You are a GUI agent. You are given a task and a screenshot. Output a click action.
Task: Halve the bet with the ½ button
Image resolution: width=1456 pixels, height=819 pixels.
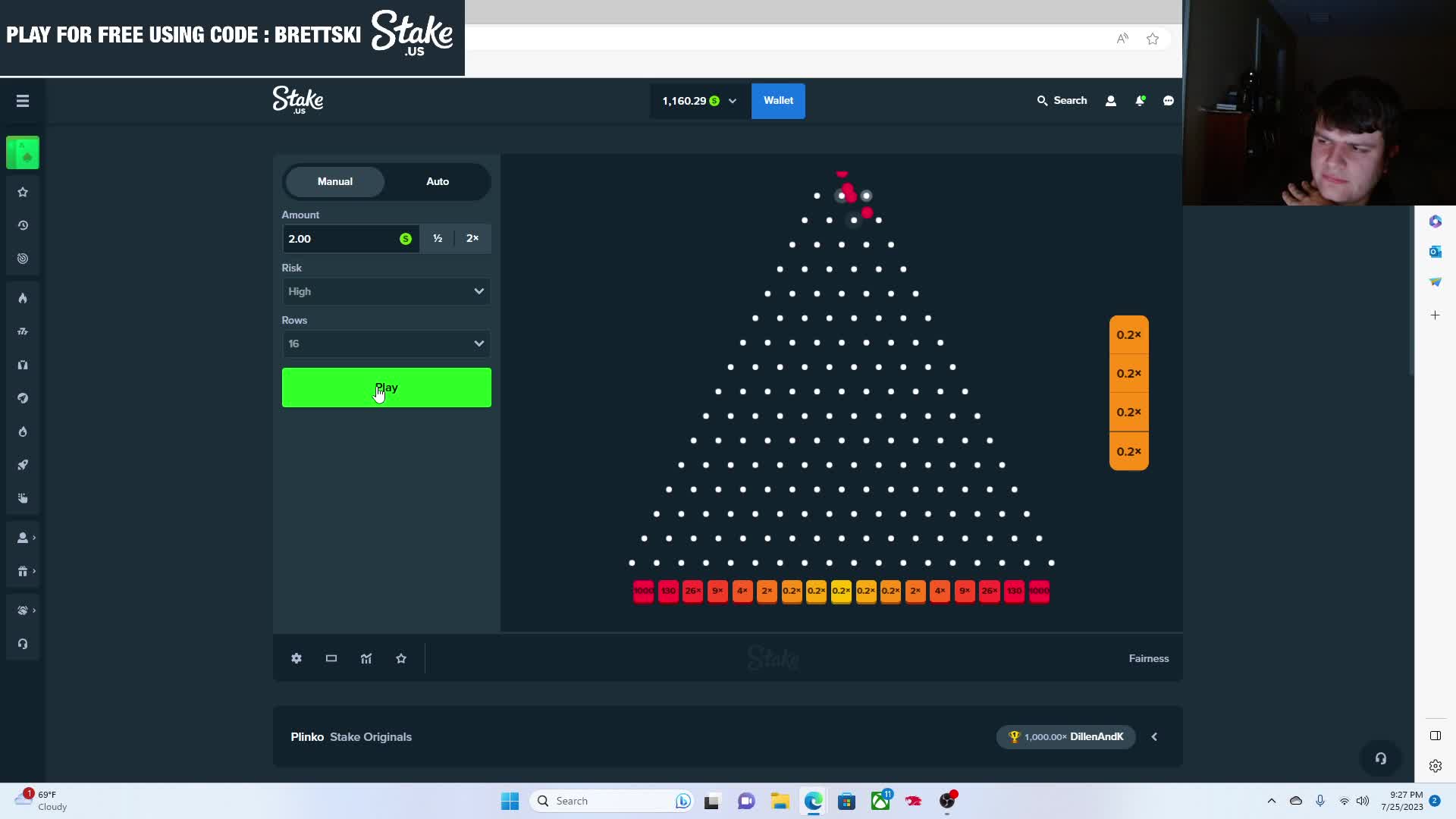438,238
